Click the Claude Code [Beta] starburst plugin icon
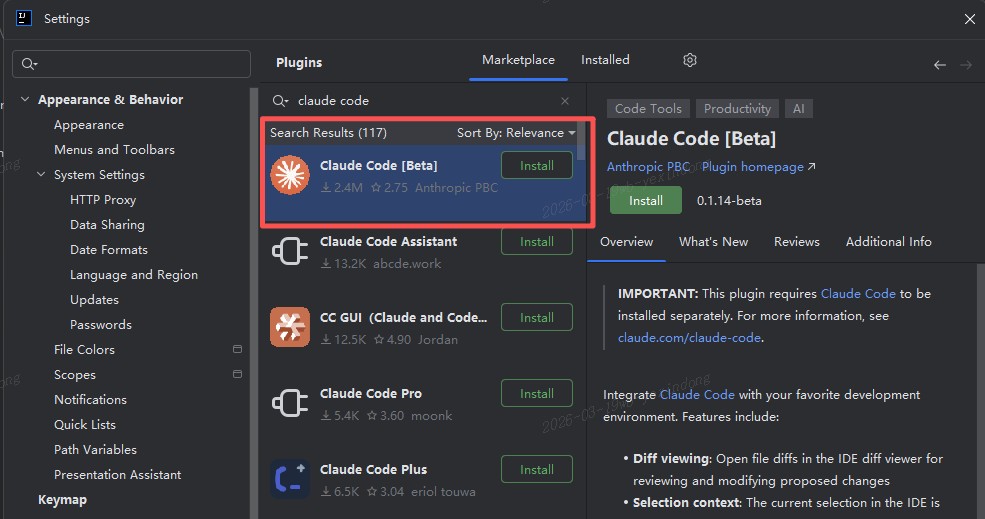This screenshot has width=985, height=519. coord(290,175)
